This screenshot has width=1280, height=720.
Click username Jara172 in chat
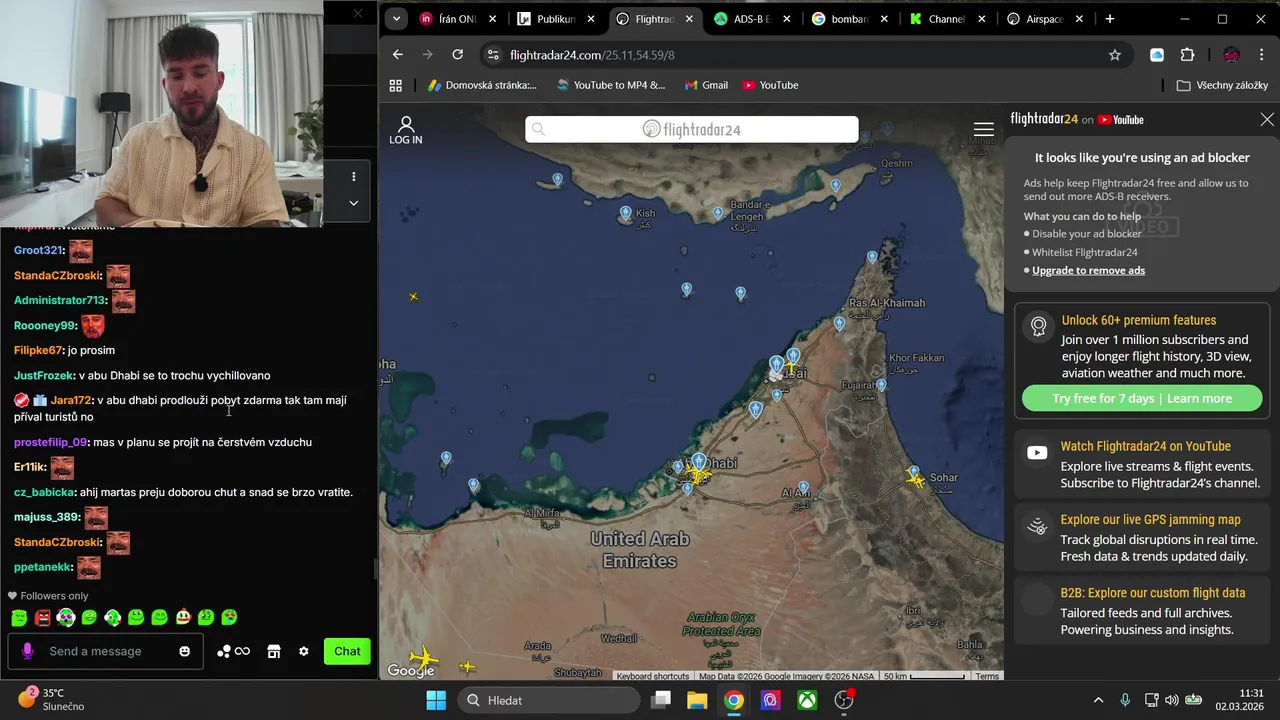click(71, 400)
